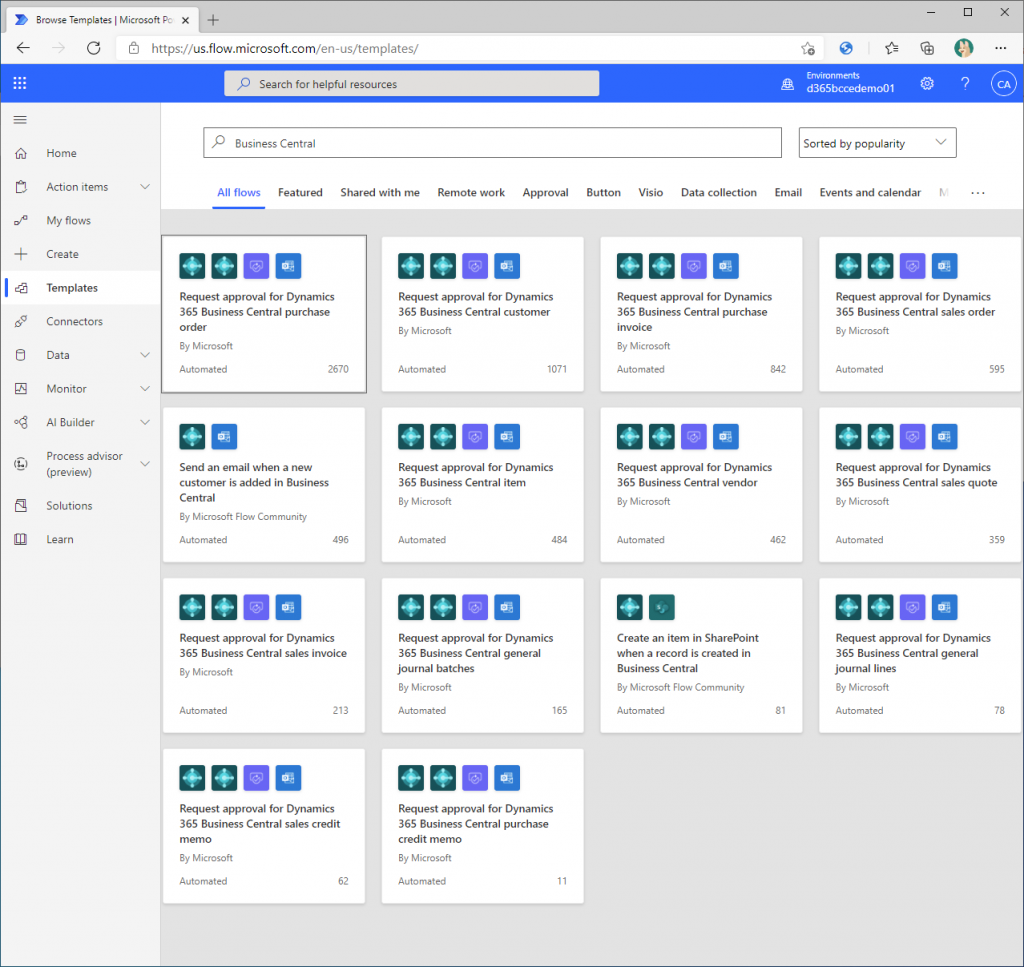Click the Approvals icon on the customer approval card
The width and height of the screenshot is (1024, 967).
[475, 266]
